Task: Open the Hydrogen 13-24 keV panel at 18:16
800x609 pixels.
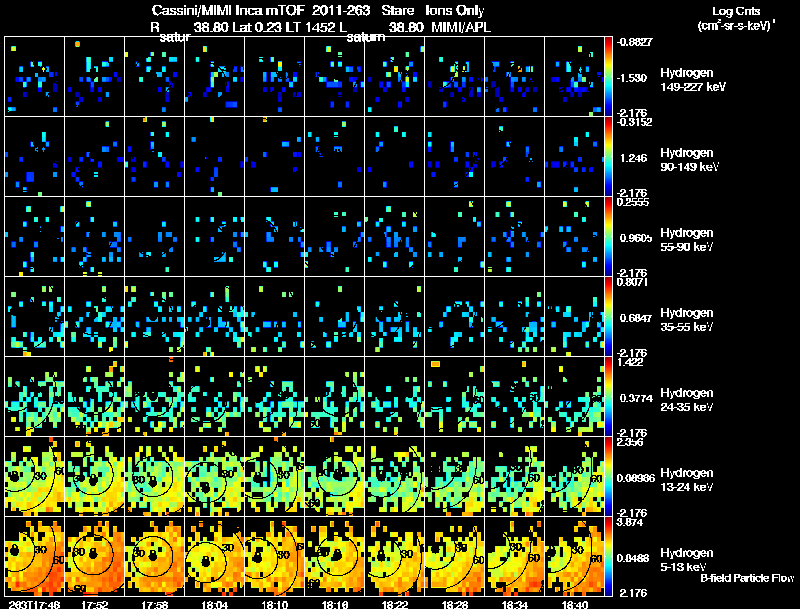Action: tap(335, 477)
